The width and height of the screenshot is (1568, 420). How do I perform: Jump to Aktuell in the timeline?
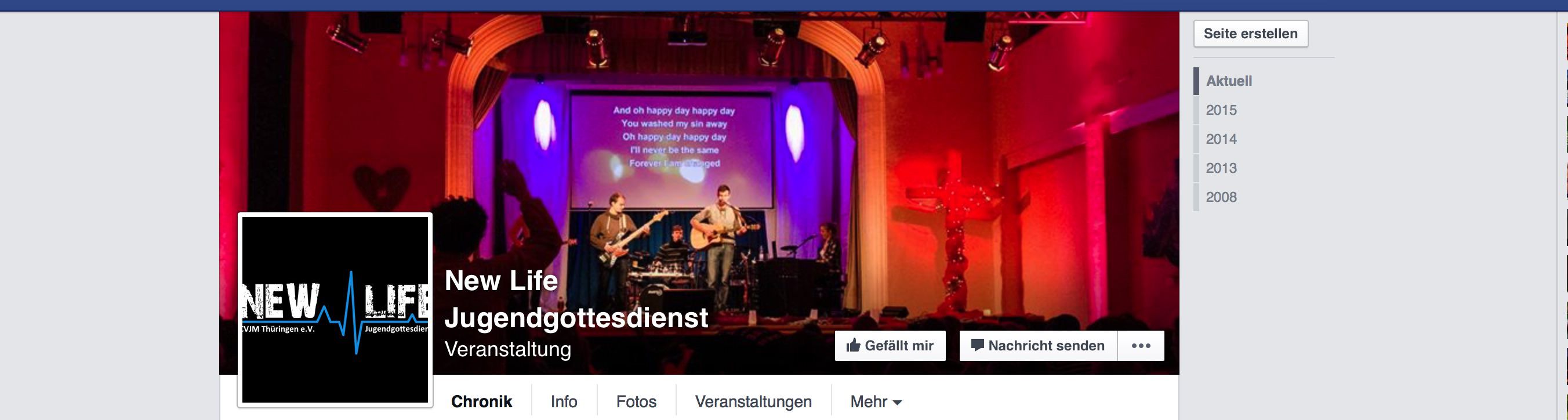1229,81
